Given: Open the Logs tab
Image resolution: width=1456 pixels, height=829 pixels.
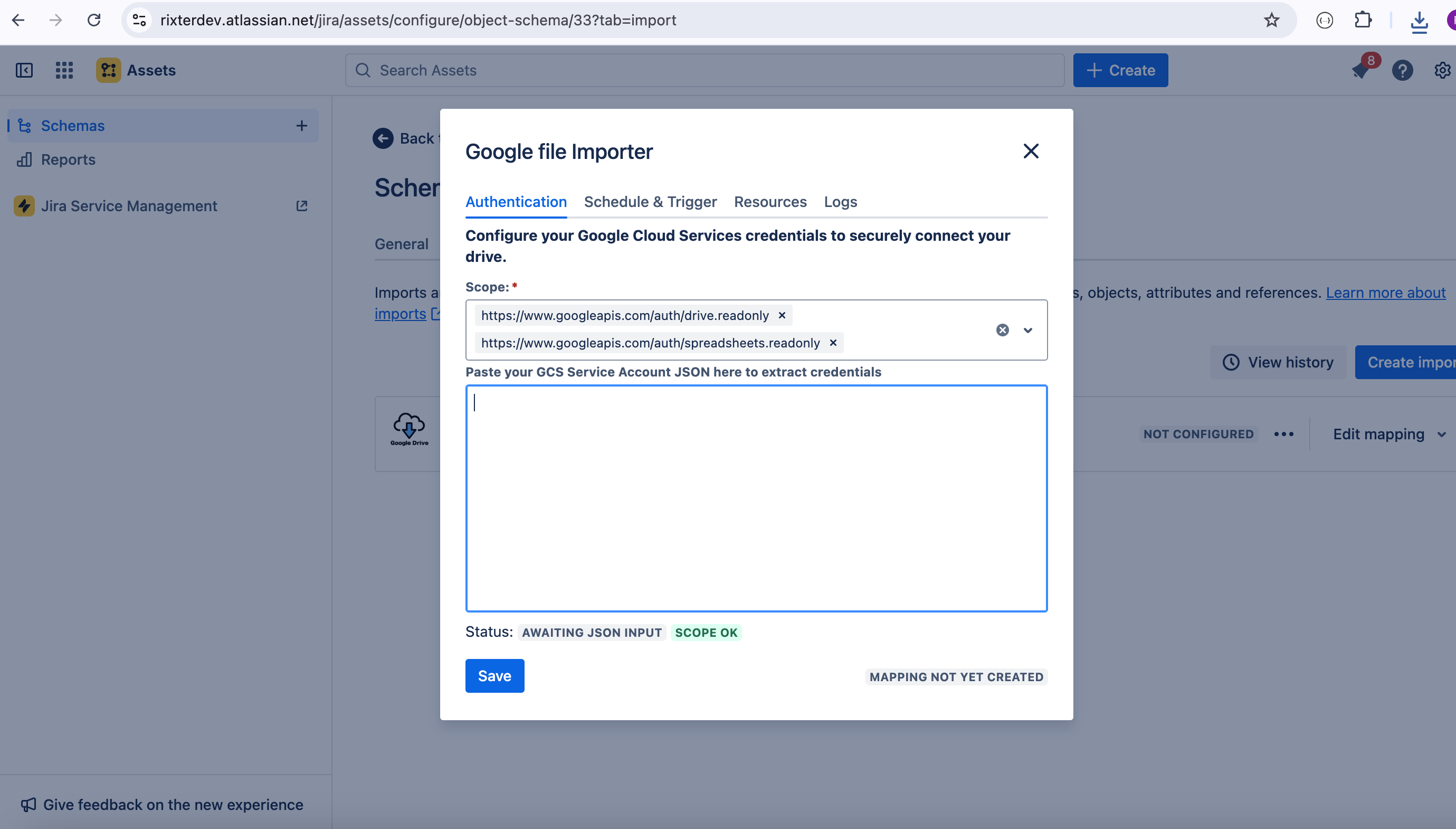Looking at the screenshot, I should (840, 202).
